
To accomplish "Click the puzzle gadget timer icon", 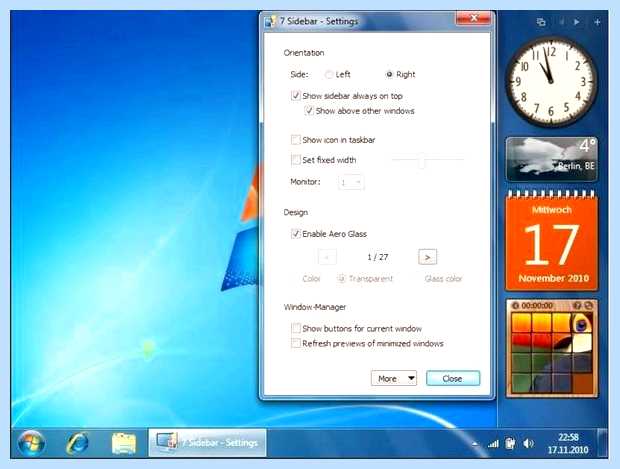I will point(515,306).
